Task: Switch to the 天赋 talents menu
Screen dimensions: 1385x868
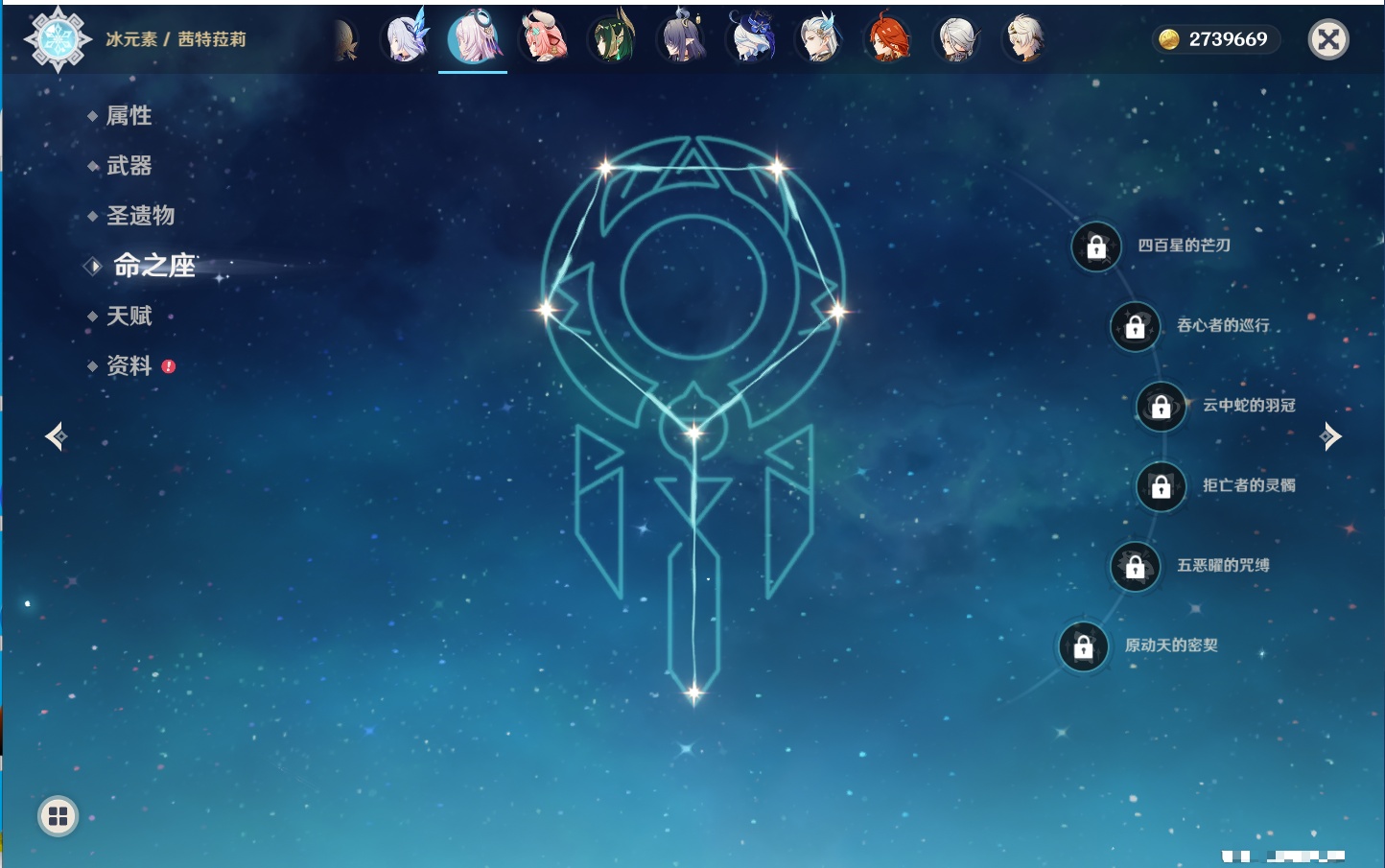Action: pos(129,316)
